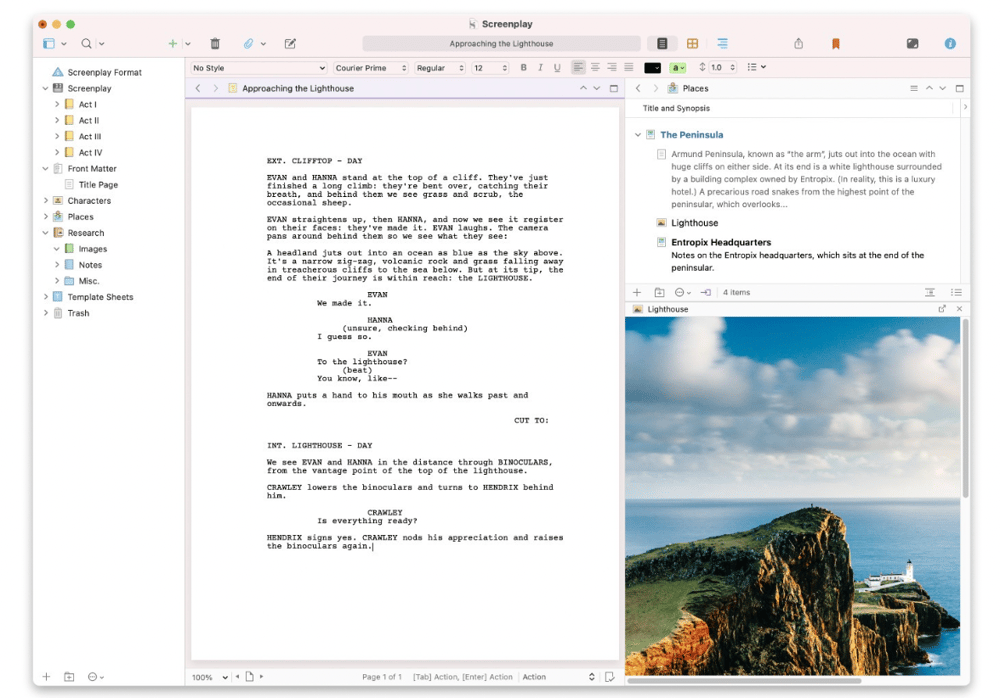Select Lighthouse in outliner
This screenshot has width=1000, height=698.
695,223
